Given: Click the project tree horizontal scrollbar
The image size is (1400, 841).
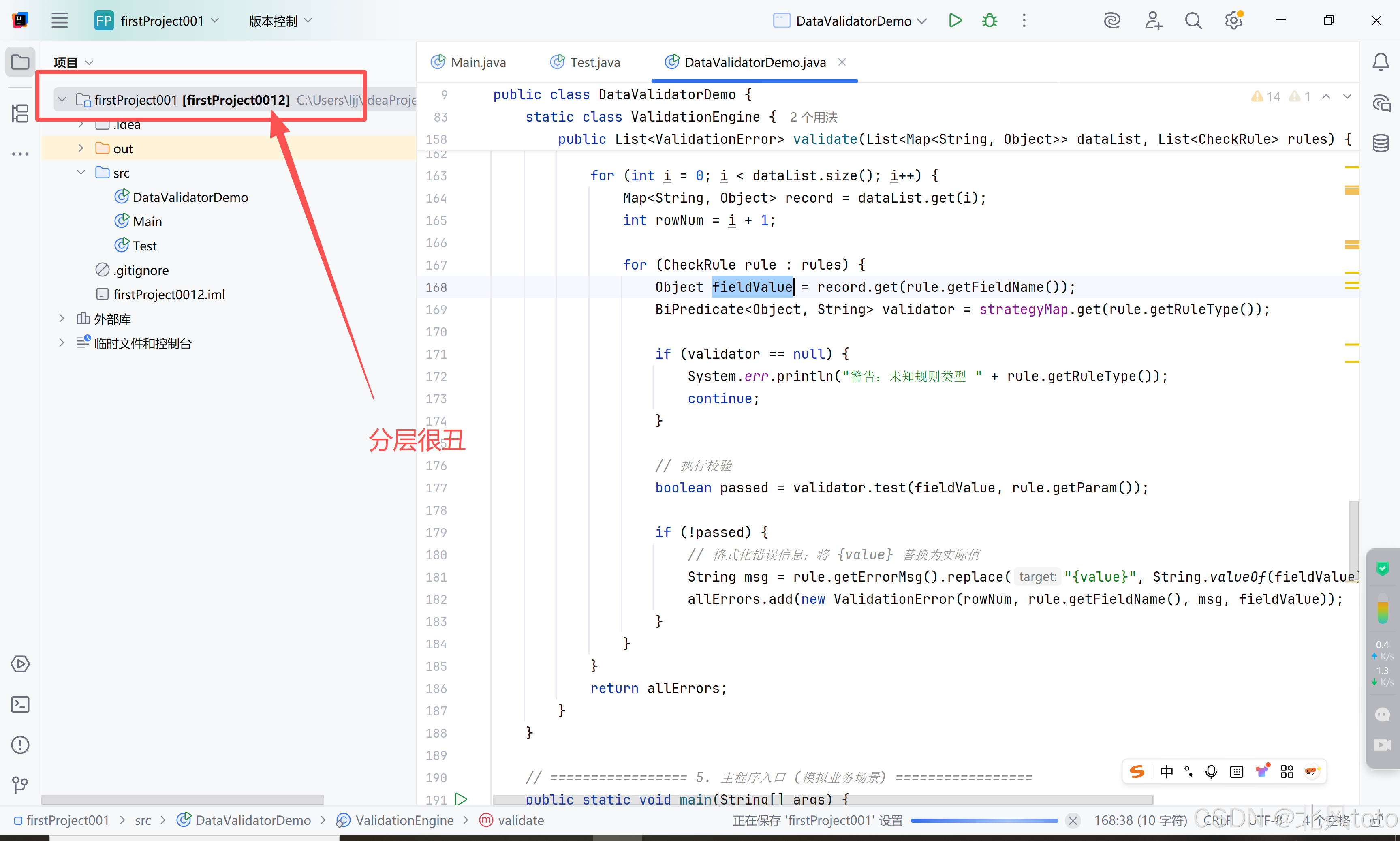Looking at the screenshot, I should tap(182, 800).
